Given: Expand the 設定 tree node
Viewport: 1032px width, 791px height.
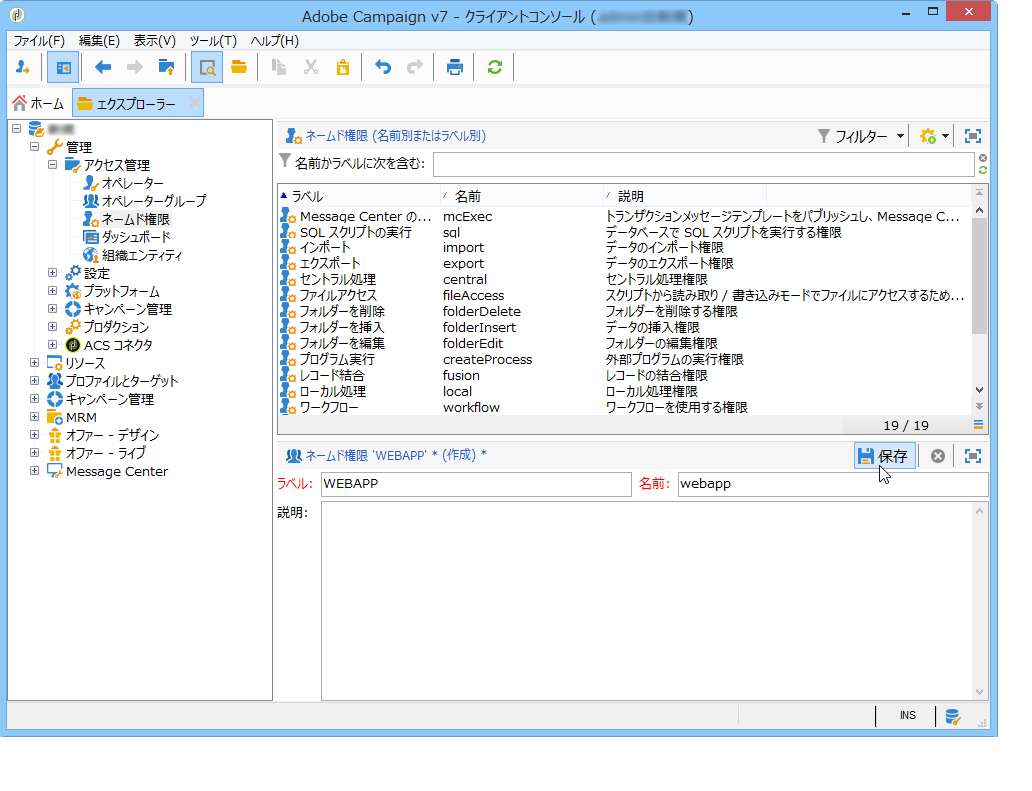Looking at the screenshot, I should 53,272.
